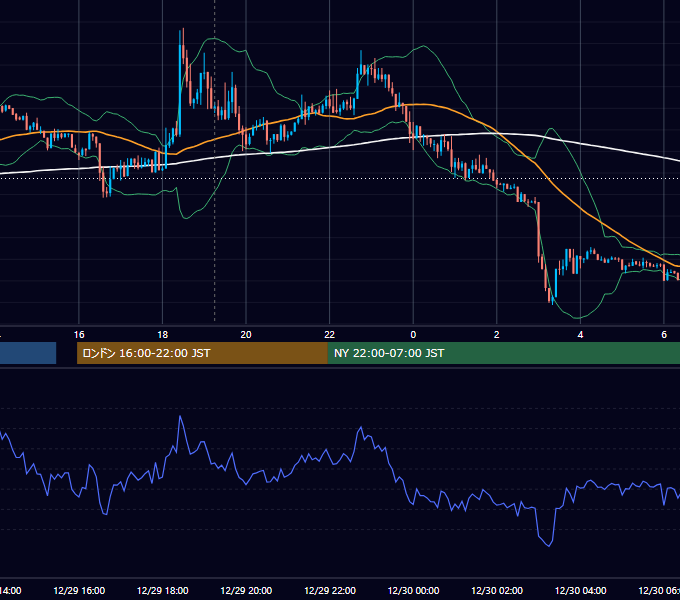Select the 0 hour label on the axis
This screenshot has width=680, height=600.
tap(413, 335)
